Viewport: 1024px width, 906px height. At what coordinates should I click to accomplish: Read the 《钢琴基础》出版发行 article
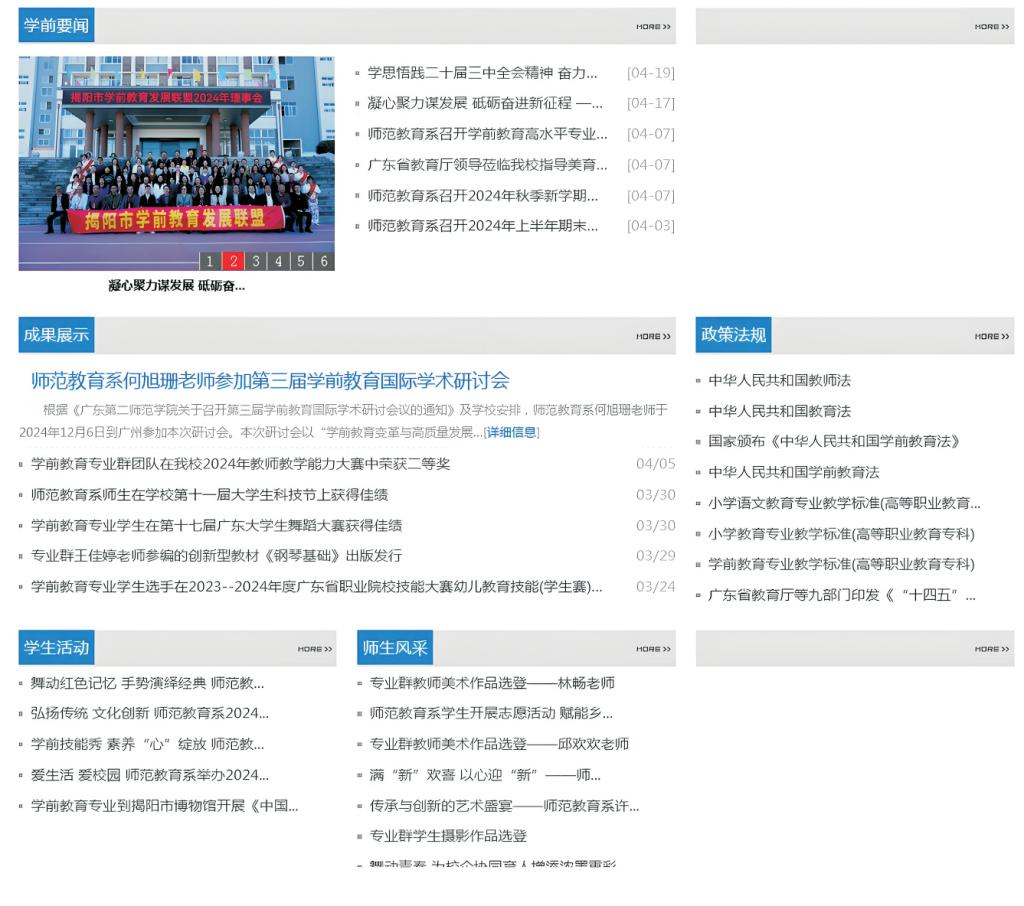(216, 556)
